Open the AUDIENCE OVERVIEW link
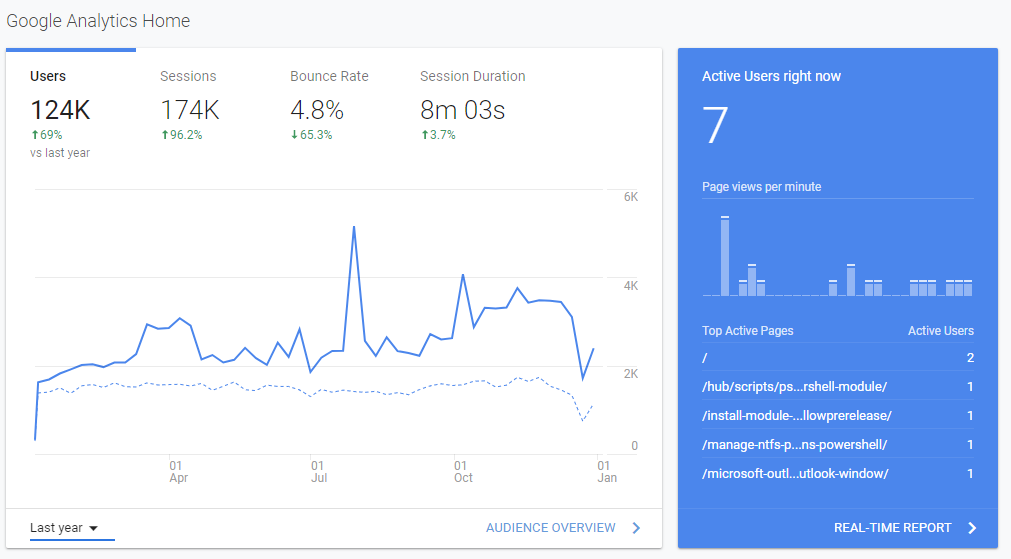This screenshot has width=1011, height=559. click(x=550, y=528)
